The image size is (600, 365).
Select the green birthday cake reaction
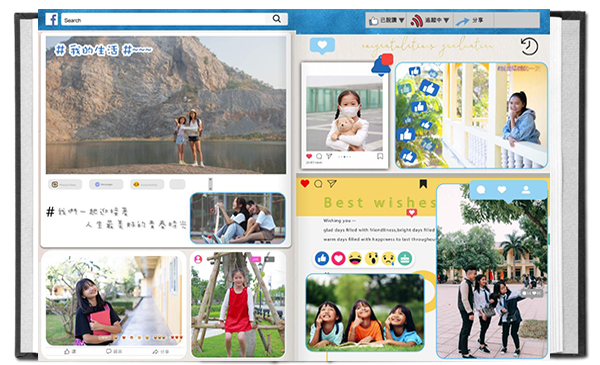pos(405,259)
